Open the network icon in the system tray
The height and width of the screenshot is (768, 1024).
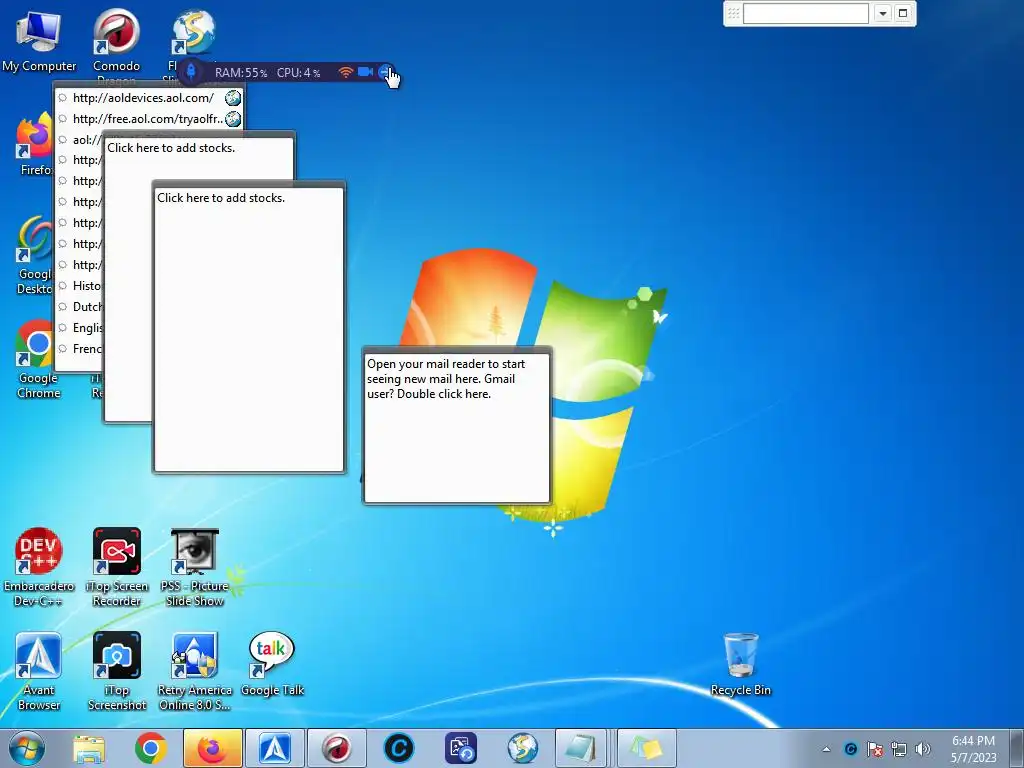click(x=899, y=749)
